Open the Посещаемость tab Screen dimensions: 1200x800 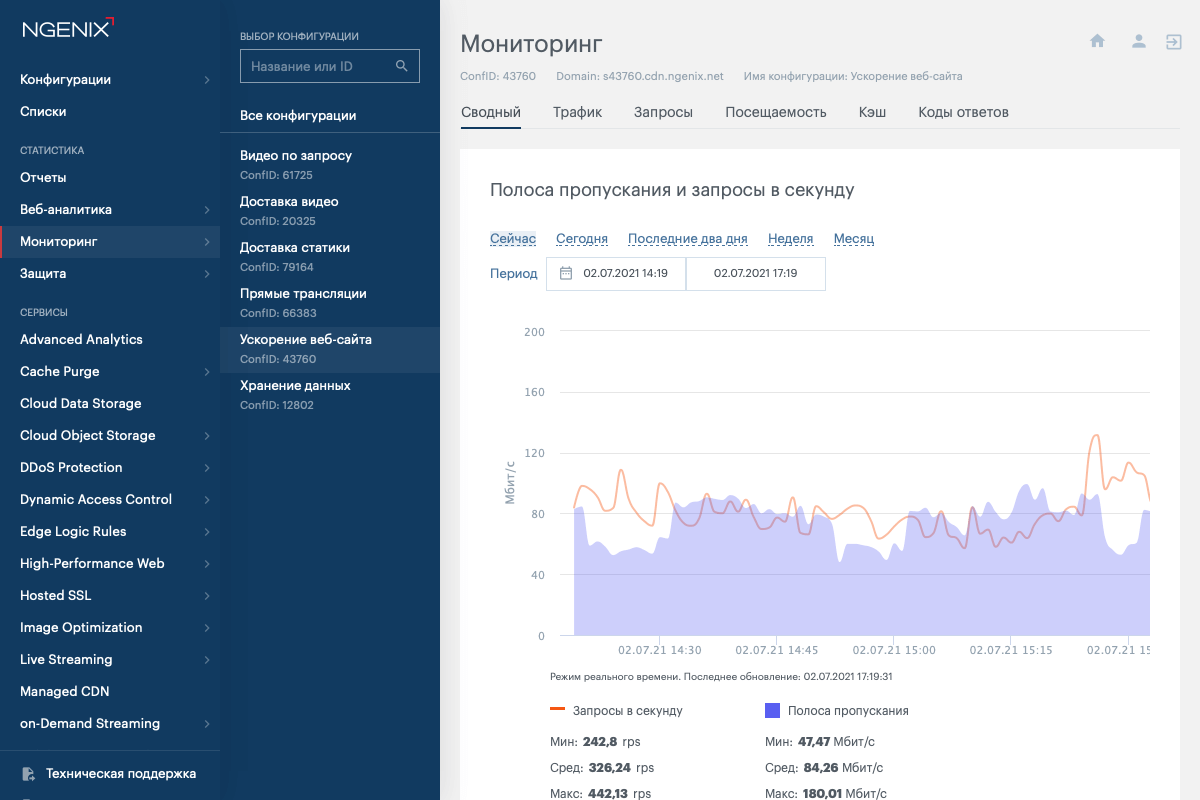(776, 112)
